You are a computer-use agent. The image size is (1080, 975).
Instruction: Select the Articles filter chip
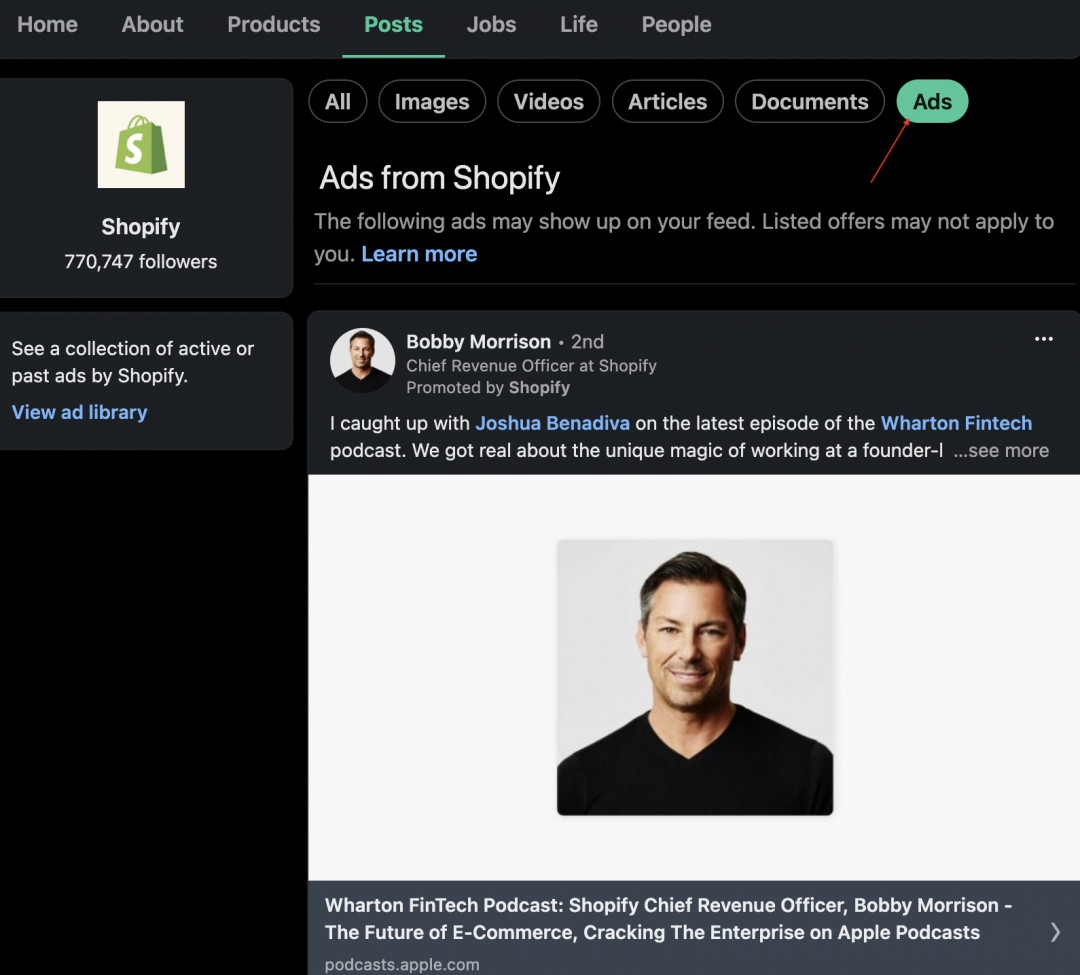point(667,101)
